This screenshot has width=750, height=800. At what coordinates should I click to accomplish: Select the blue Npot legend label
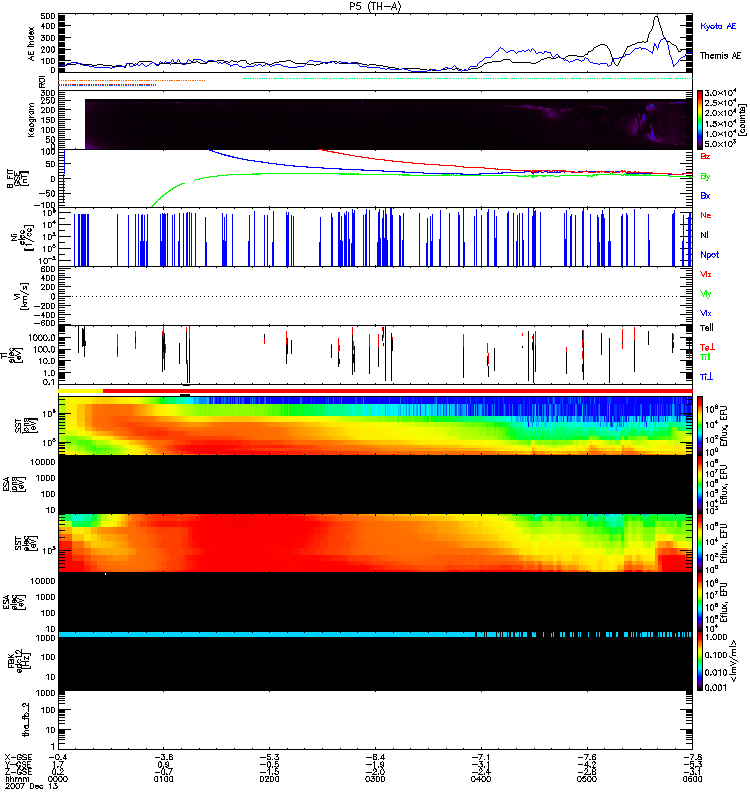point(710,255)
